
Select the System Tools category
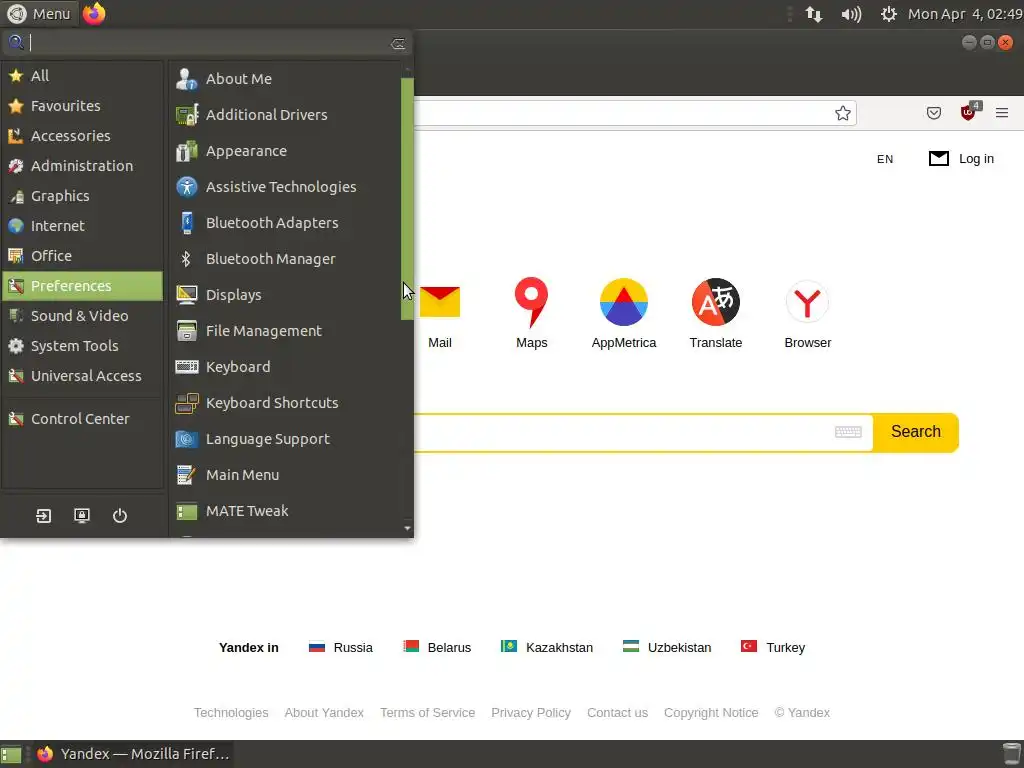coord(82,346)
